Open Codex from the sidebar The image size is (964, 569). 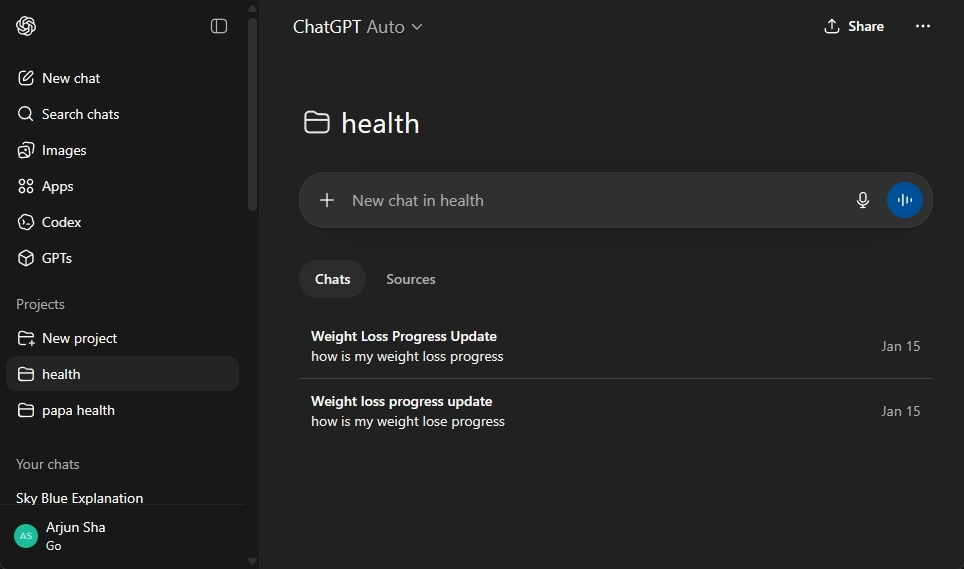[61, 222]
